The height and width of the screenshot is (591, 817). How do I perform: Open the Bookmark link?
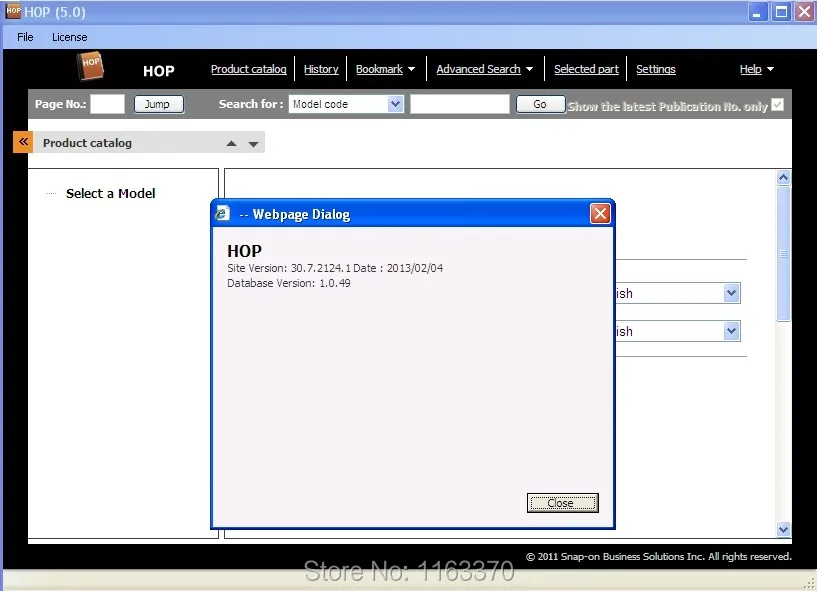coord(379,69)
